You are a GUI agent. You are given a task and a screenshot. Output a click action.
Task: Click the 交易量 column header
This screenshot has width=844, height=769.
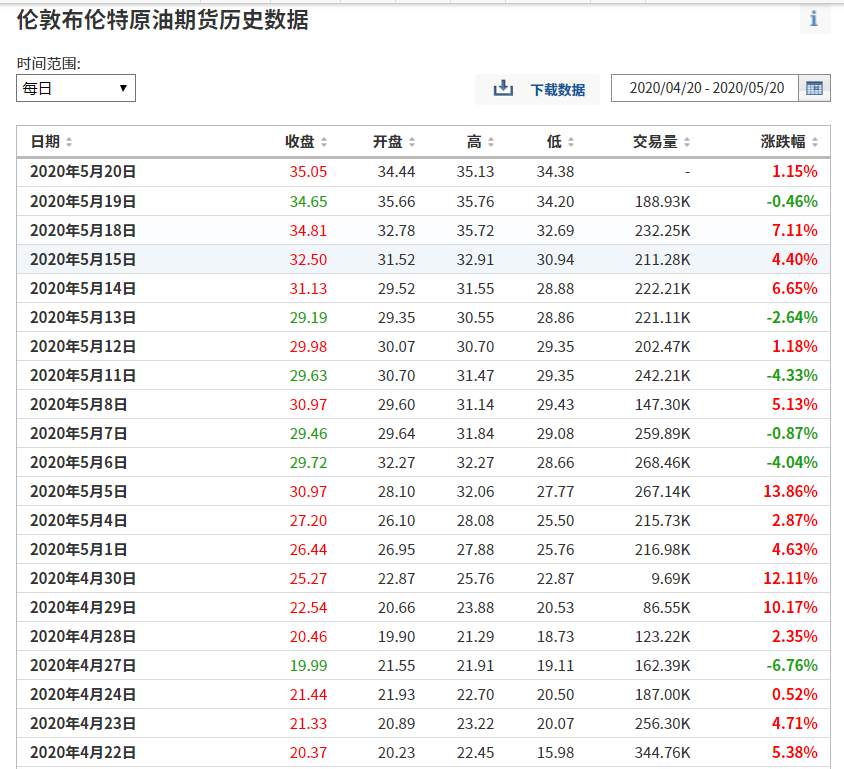pyautogui.click(x=655, y=142)
